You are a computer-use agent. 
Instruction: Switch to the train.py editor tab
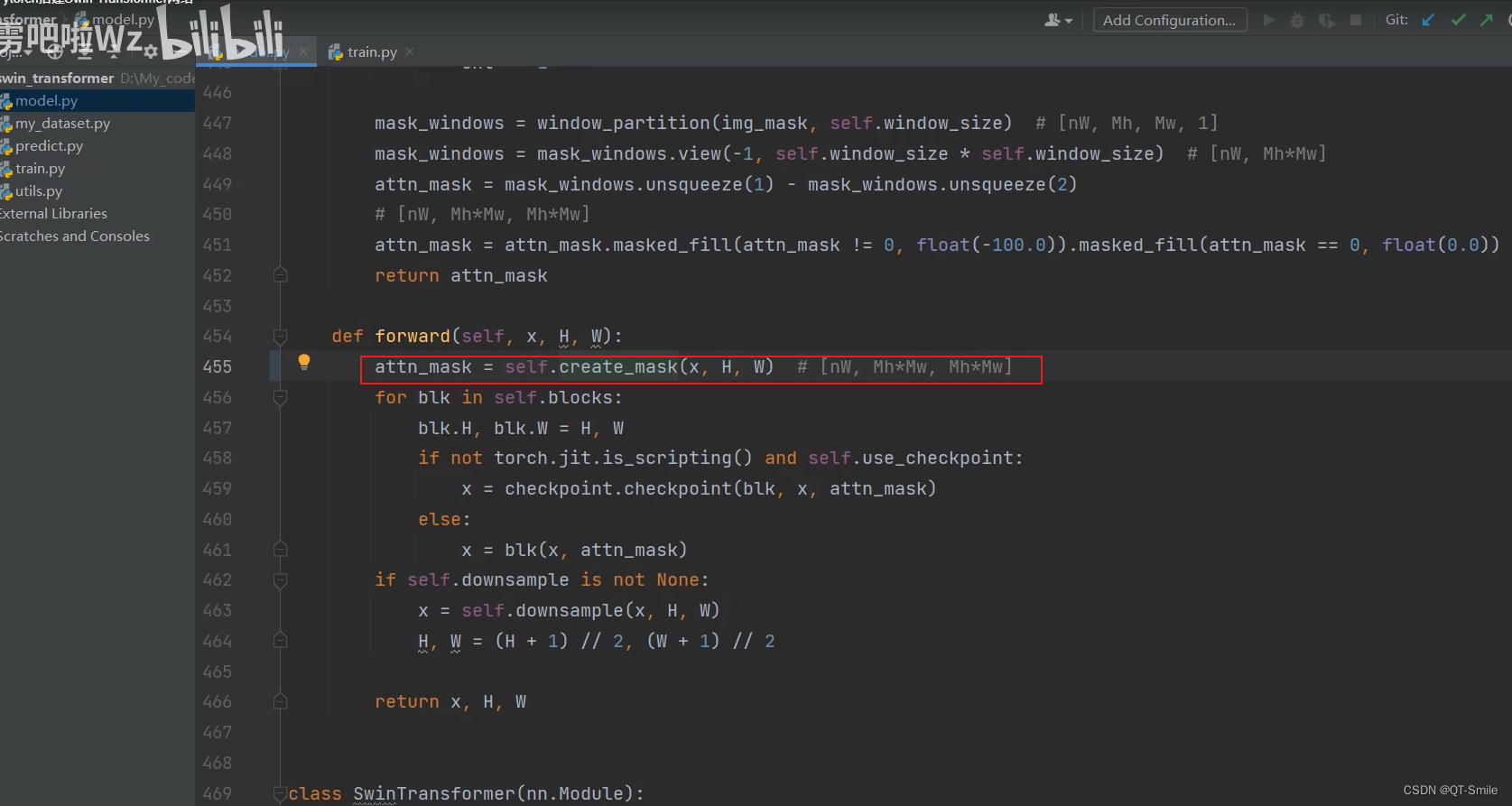point(372,52)
